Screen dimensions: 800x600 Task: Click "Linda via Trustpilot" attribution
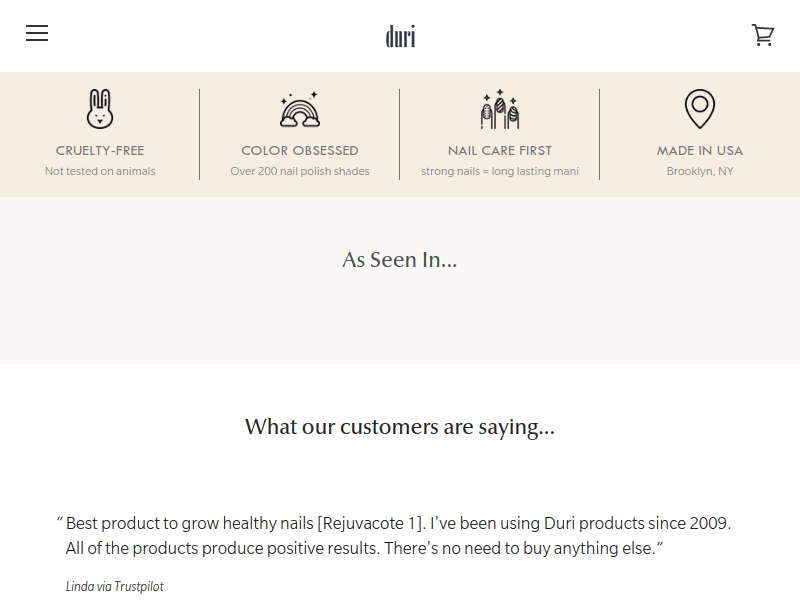(114, 586)
